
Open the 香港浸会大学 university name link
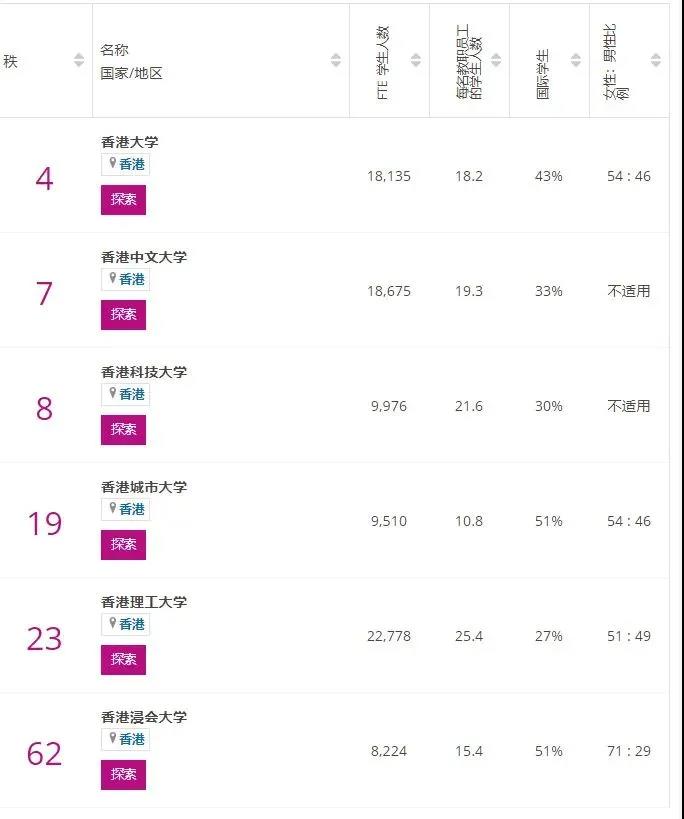tap(144, 717)
